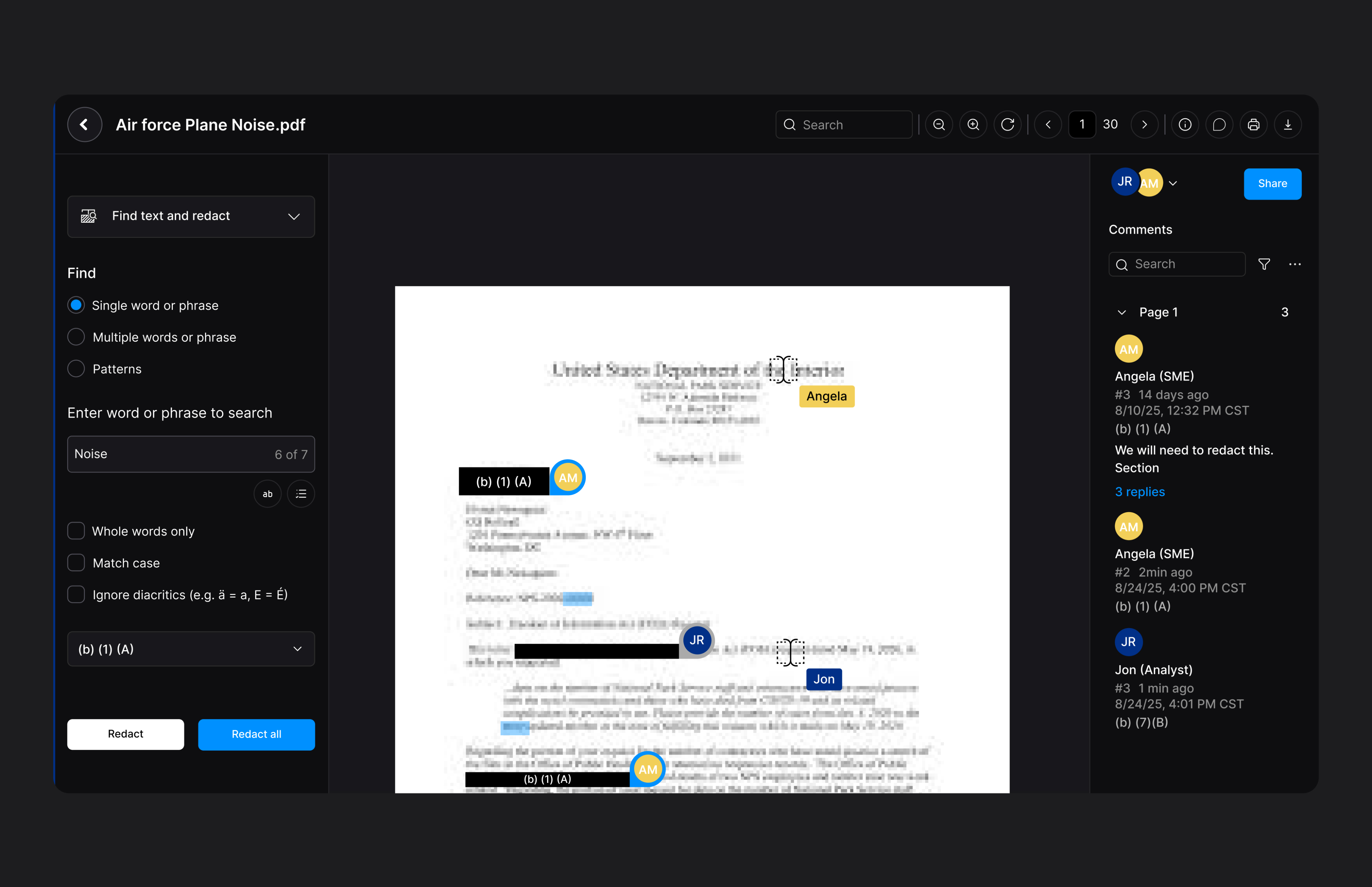This screenshot has height=887, width=1372.
Task: Click the Jon cursor label on the document
Action: [824, 679]
